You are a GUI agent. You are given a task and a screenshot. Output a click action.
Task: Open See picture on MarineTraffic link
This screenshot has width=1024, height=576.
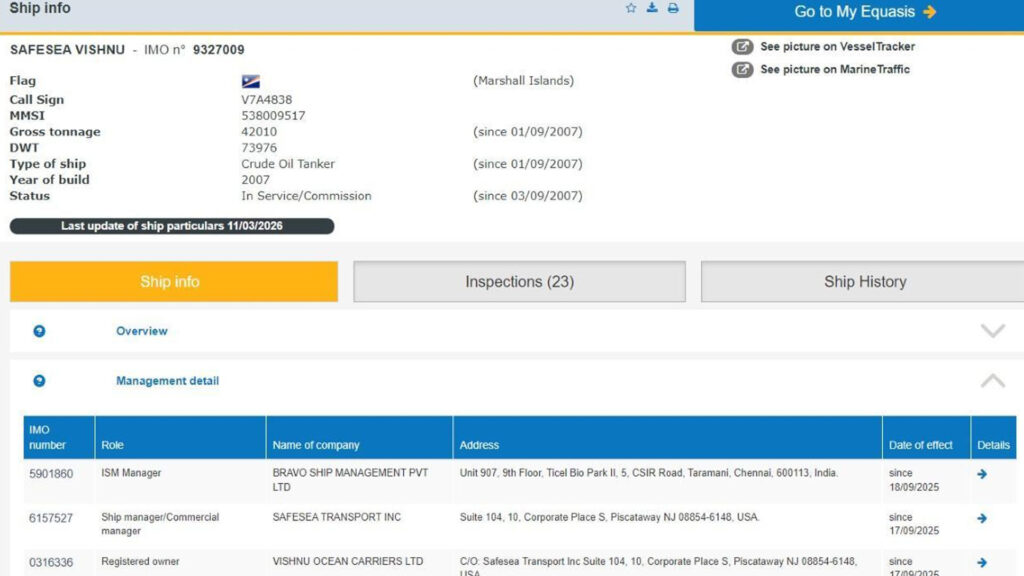coord(835,69)
